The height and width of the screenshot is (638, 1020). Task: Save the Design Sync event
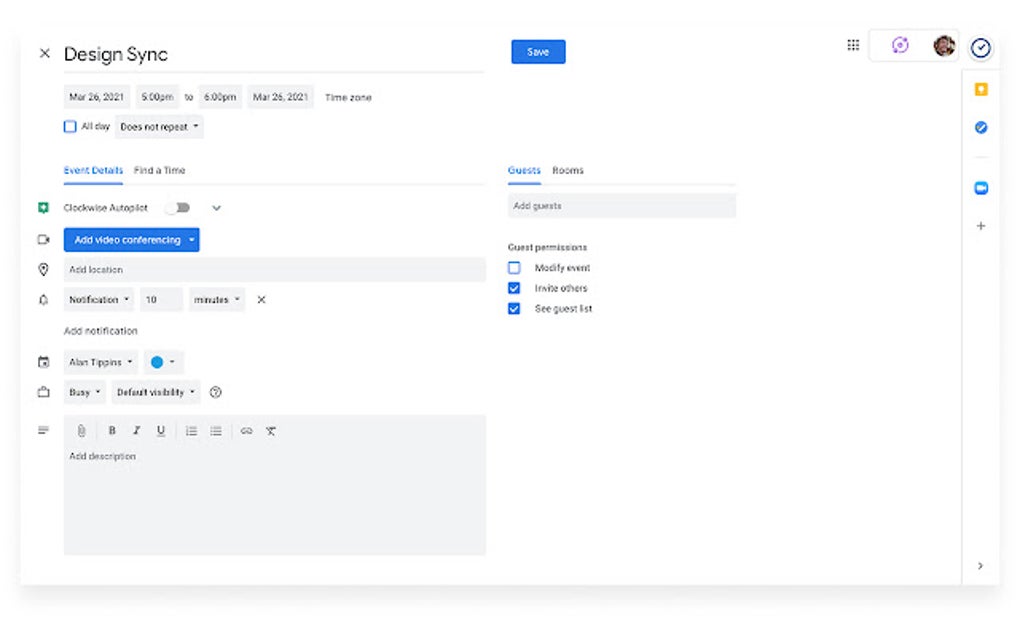pos(538,52)
